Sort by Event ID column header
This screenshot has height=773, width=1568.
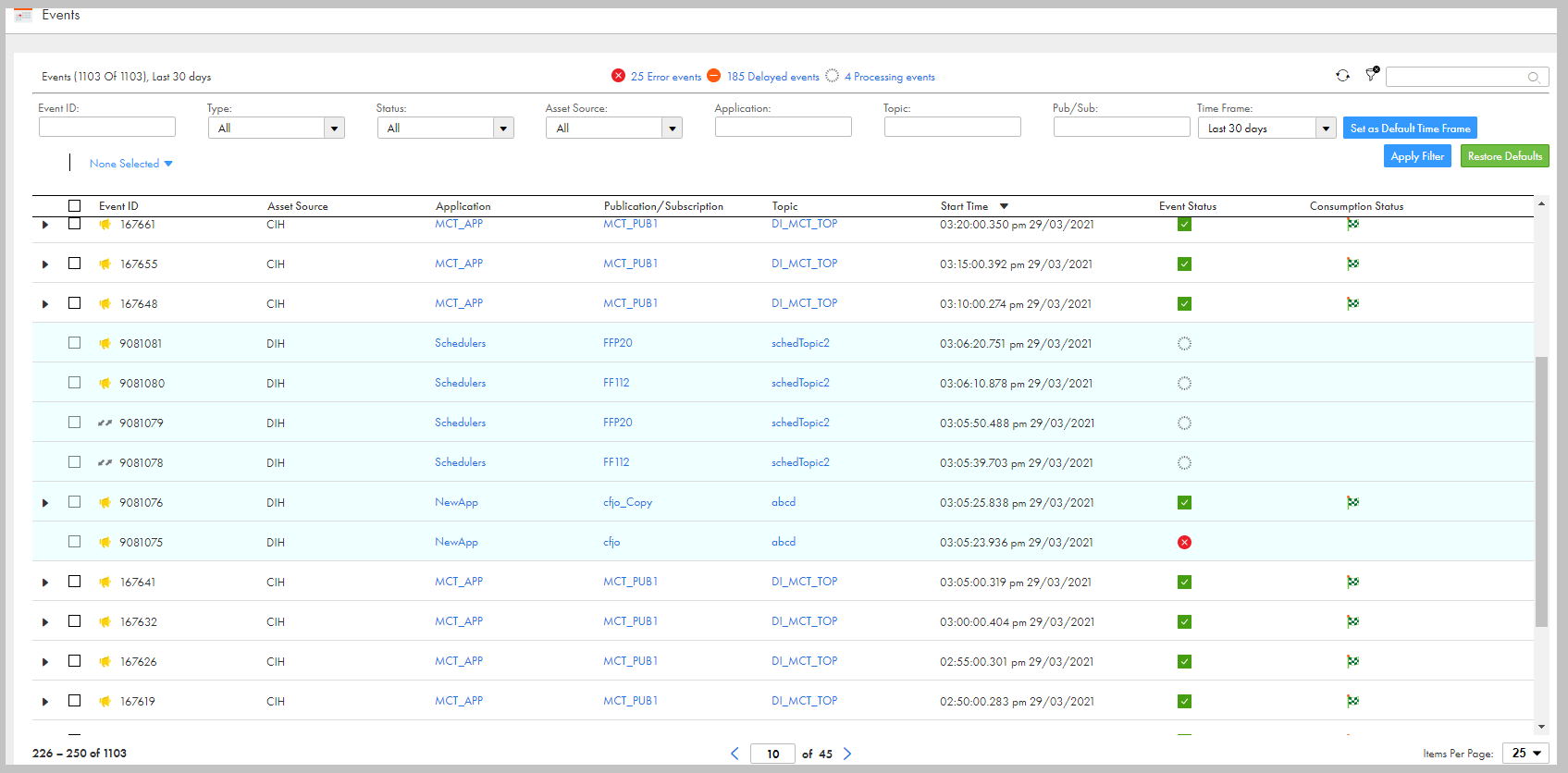point(118,206)
